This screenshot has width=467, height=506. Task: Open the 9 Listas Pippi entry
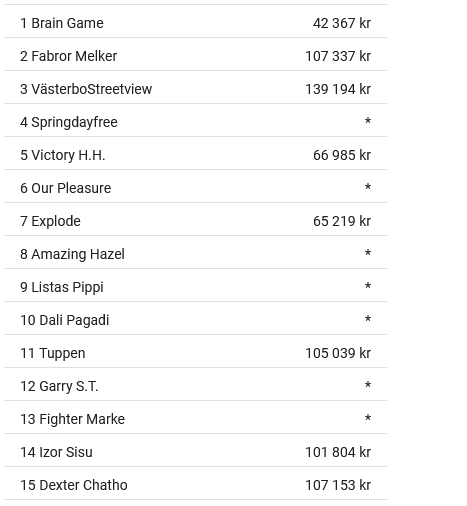pyautogui.click(x=195, y=285)
